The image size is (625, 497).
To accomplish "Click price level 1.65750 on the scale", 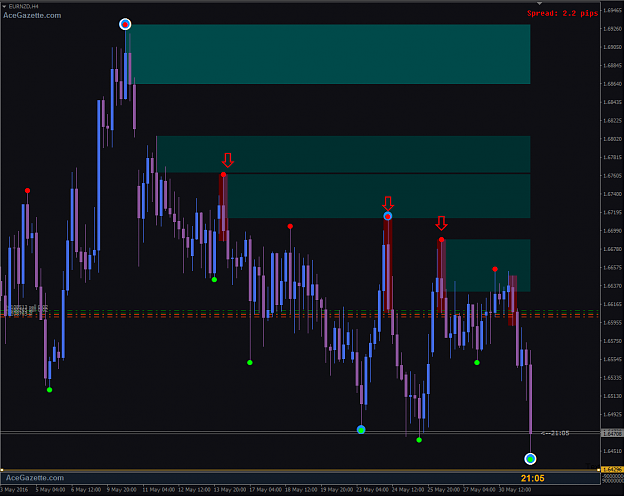I will pos(613,341).
